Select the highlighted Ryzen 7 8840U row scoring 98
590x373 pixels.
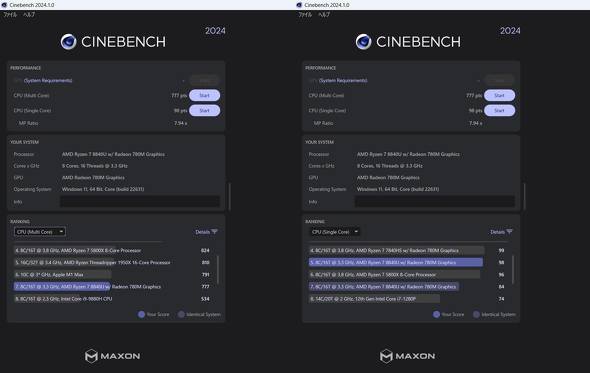tap(408, 262)
